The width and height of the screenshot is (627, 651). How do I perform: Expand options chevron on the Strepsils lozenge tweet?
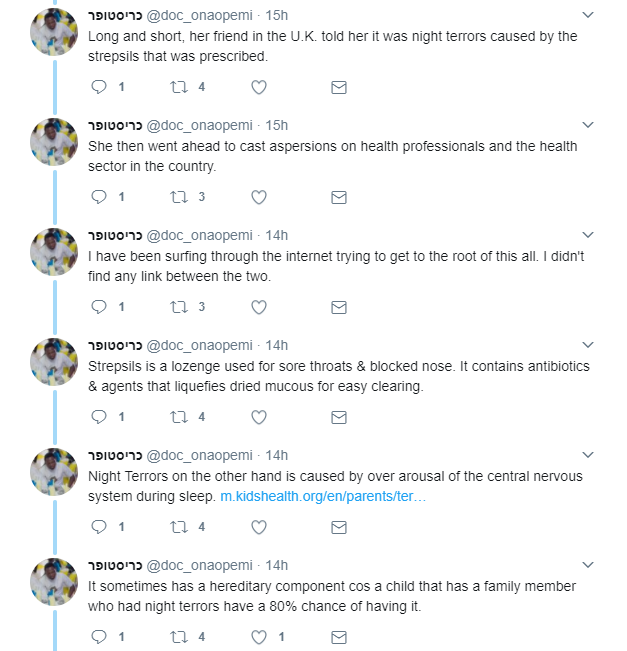tap(588, 345)
